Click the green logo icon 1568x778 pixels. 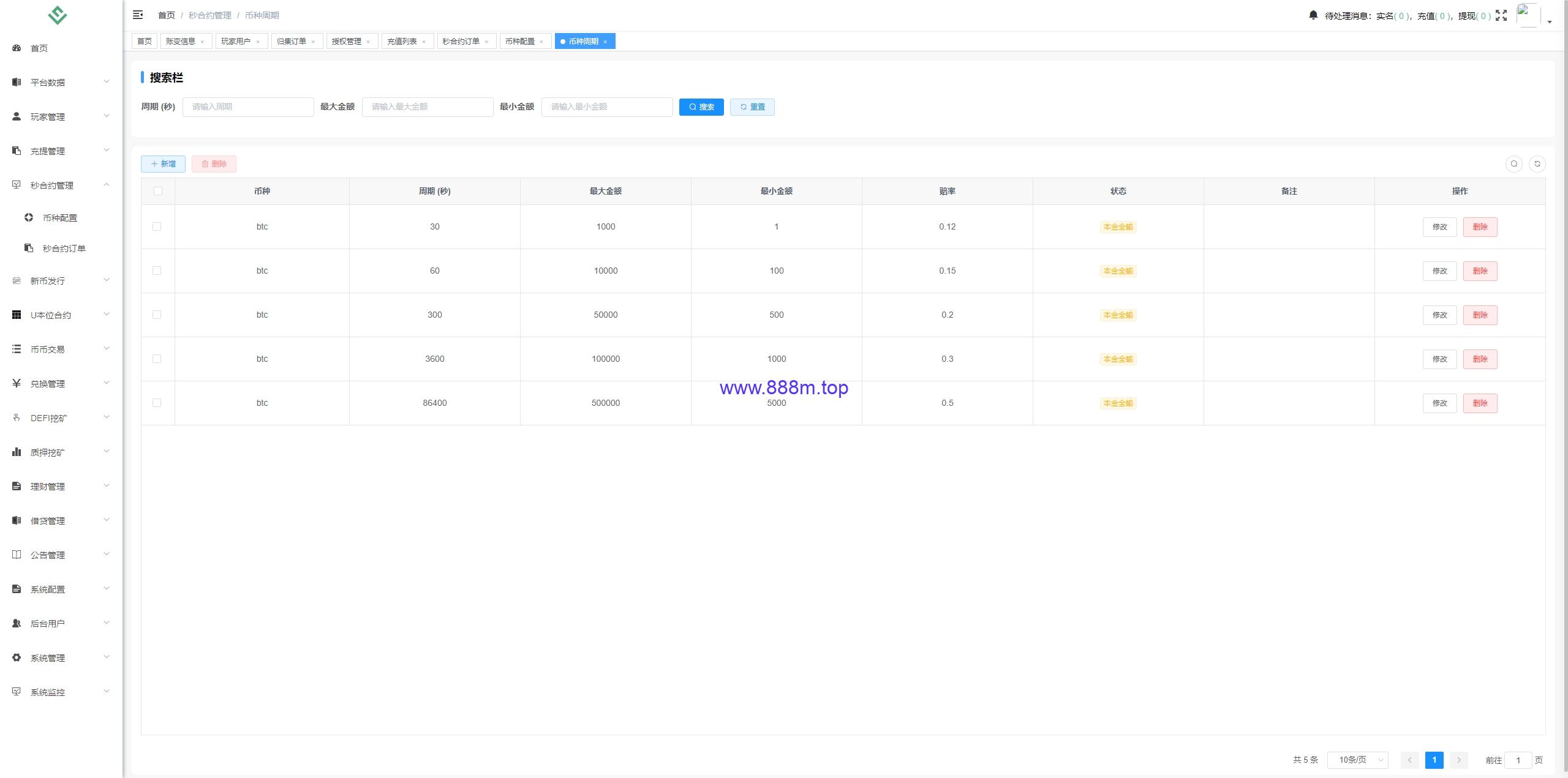coord(58,15)
